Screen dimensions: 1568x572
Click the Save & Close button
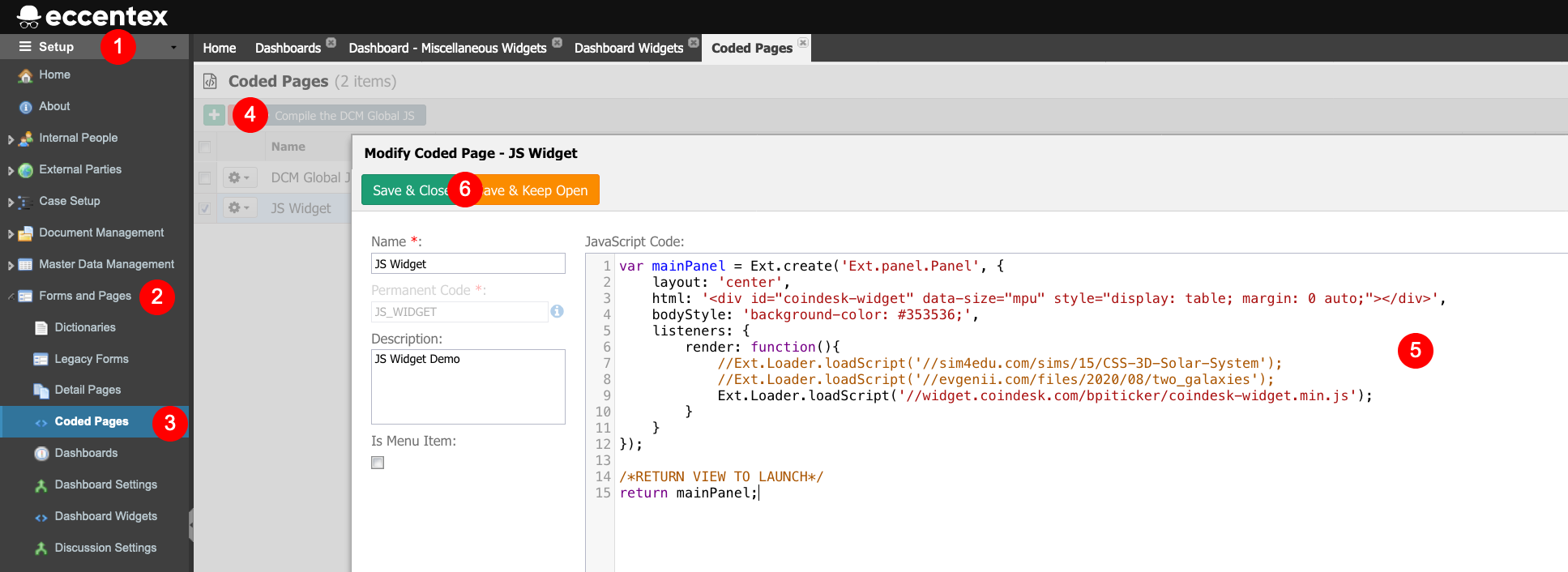412,190
